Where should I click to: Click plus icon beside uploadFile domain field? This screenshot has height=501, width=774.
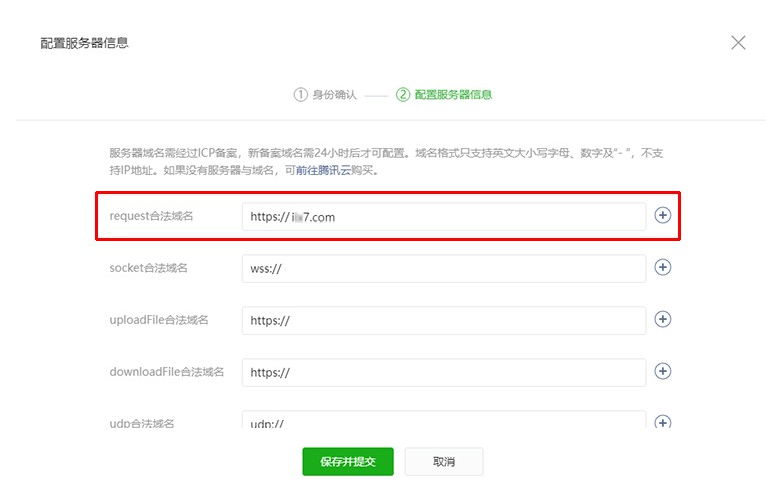(662, 319)
